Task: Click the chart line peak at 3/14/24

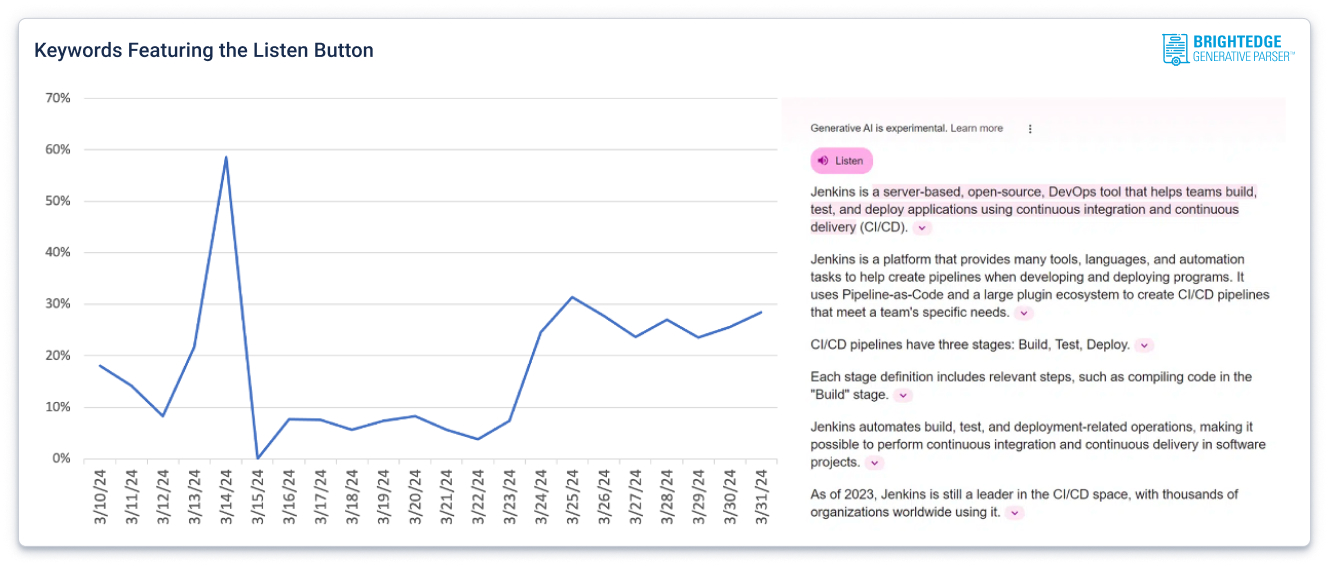Action: pos(226,157)
